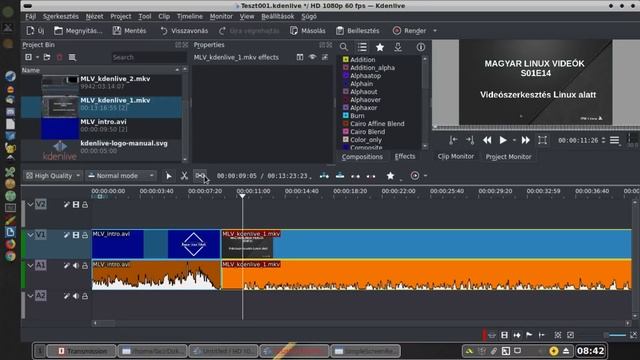Open the Timeline menu

[x=190, y=17]
